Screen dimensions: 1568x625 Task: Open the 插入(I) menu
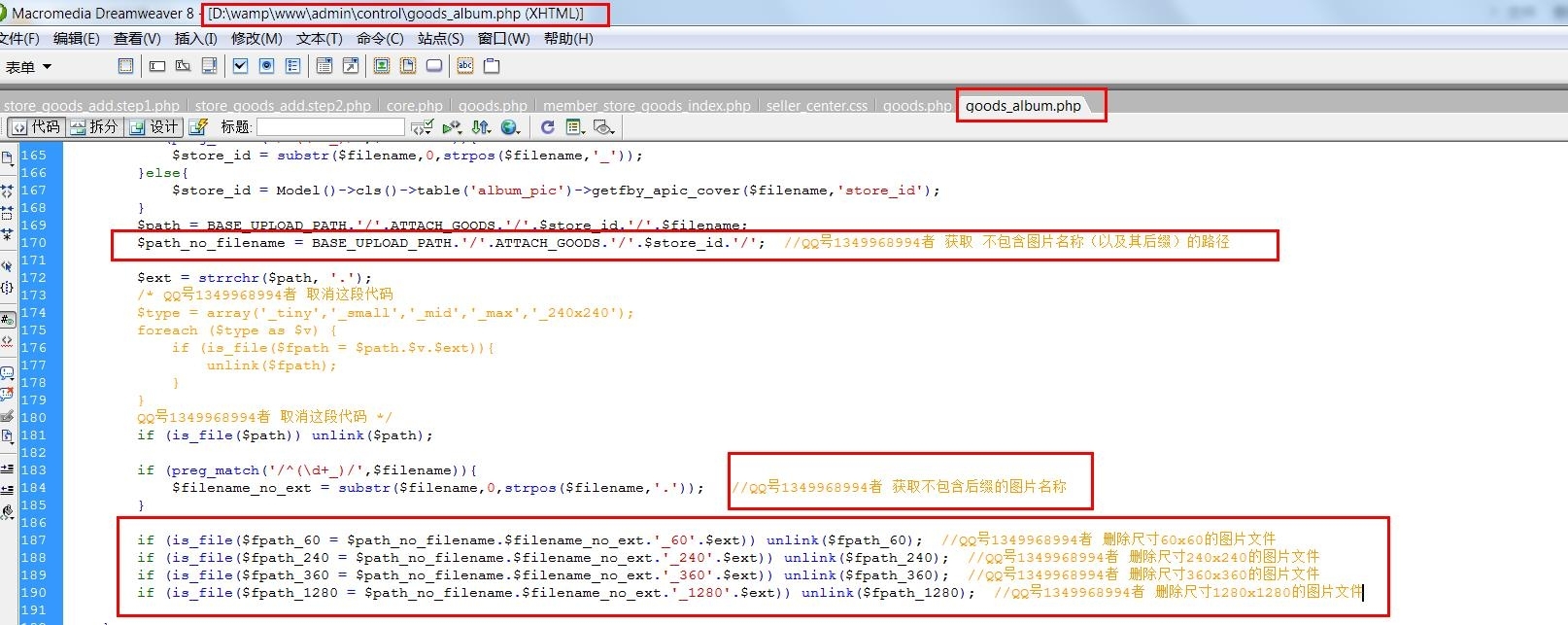point(195,39)
